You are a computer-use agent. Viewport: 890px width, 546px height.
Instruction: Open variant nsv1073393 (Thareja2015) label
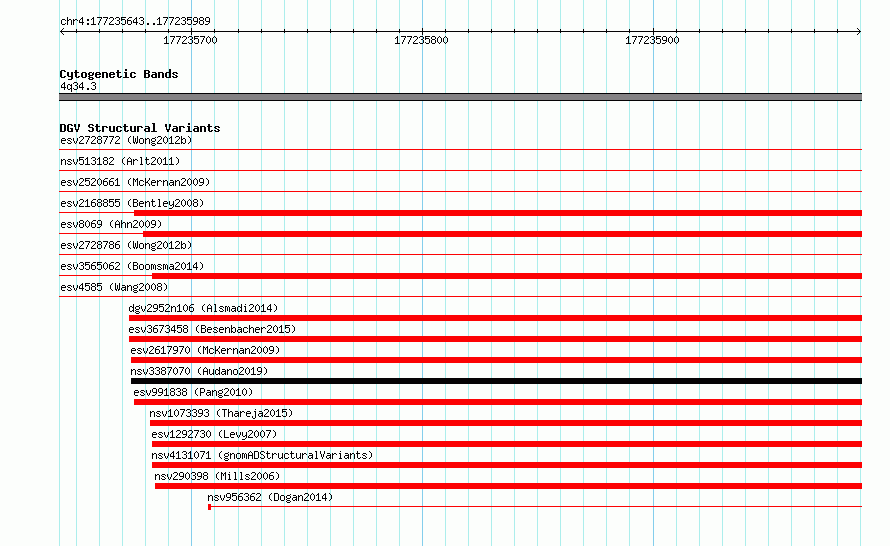coord(221,413)
